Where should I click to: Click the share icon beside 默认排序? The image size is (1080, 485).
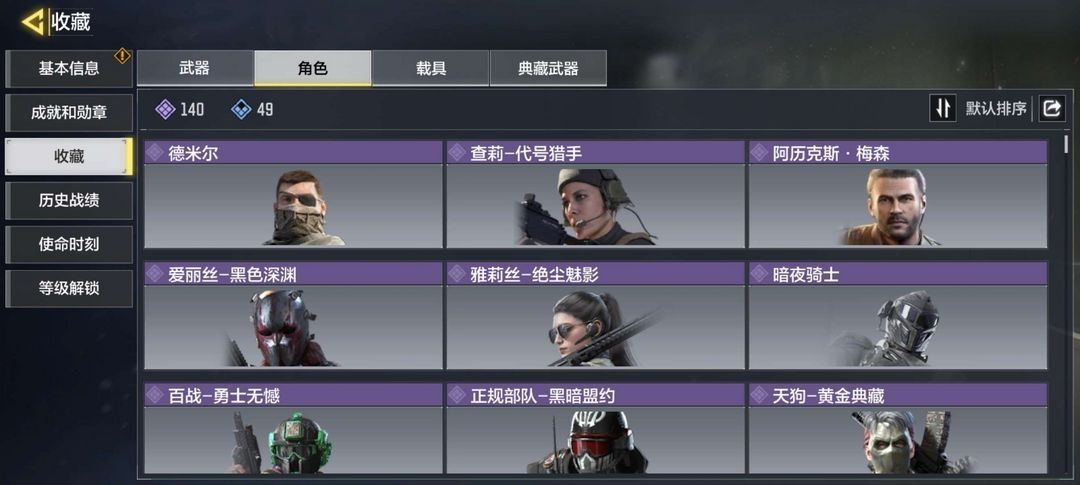tap(1052, 108)
